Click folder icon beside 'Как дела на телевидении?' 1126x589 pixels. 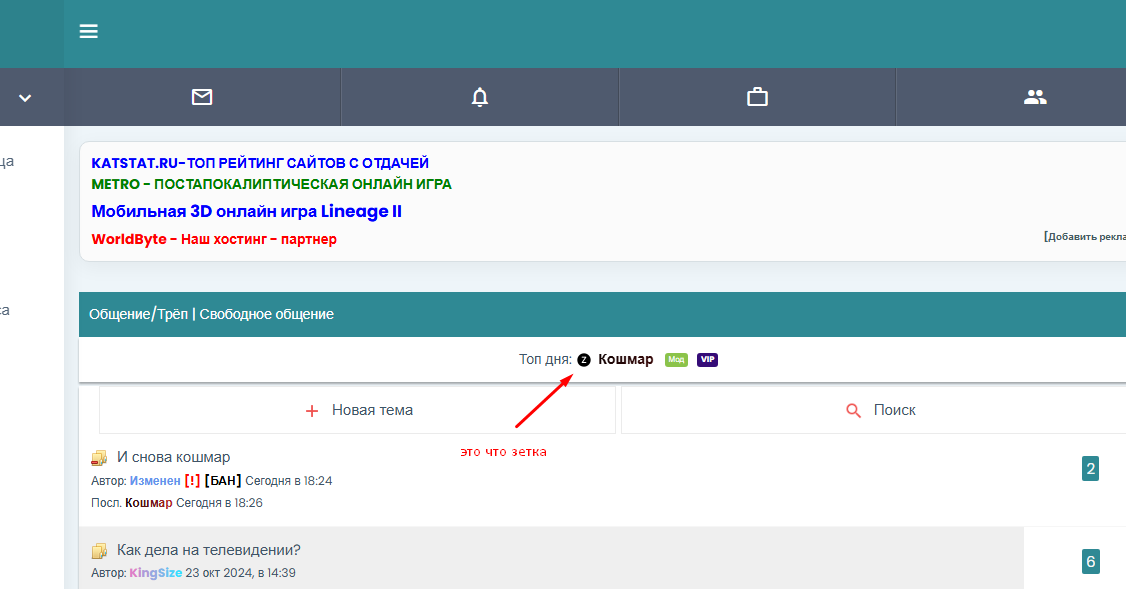coord(99,551)
